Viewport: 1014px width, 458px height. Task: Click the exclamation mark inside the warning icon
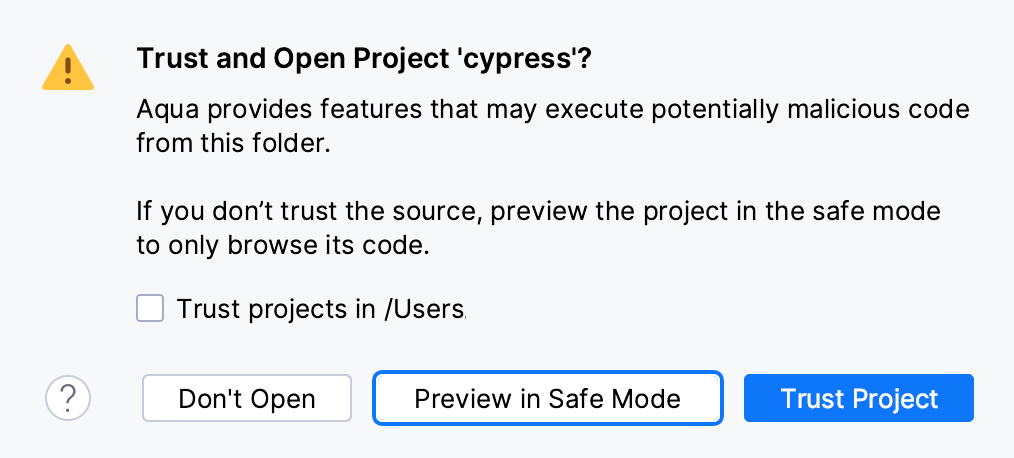coord(67,70)
